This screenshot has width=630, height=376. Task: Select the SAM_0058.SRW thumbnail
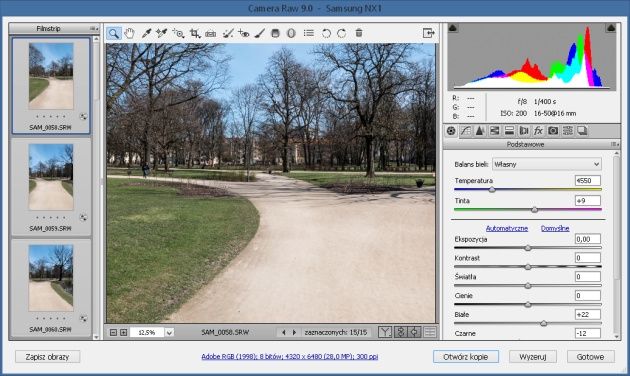click(x=51, y=76)
